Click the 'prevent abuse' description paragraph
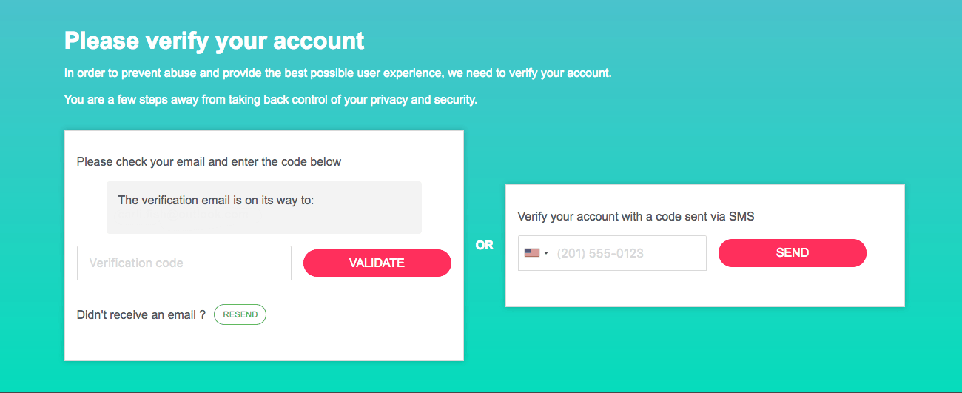Image resolution: width=962 pixels, height=393 pixels. tap(338, 74)
